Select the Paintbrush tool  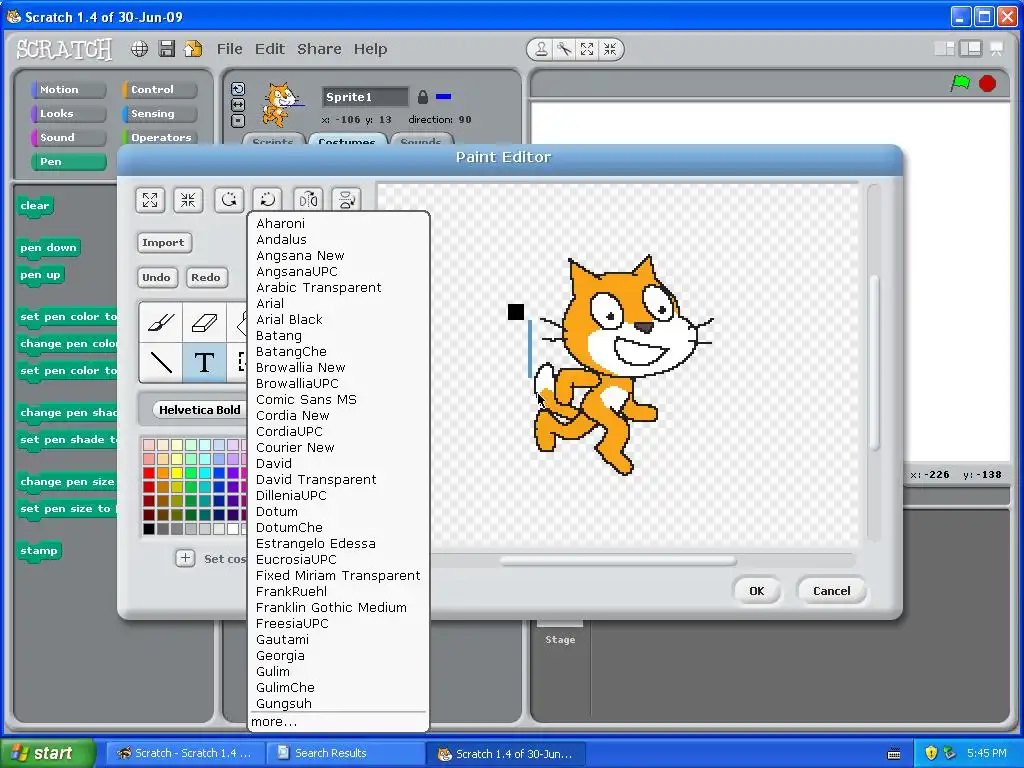pyautogui.click(x=161, y=322)
